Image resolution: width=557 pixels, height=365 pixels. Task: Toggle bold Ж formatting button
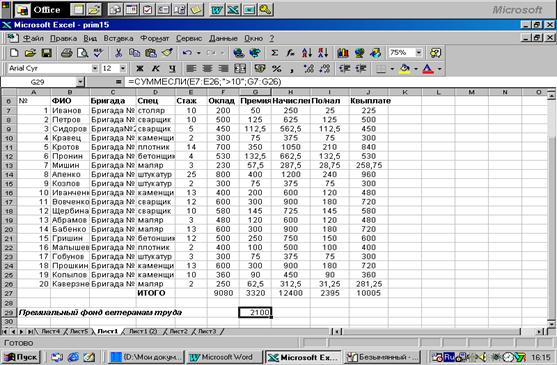tap(140, 69)
